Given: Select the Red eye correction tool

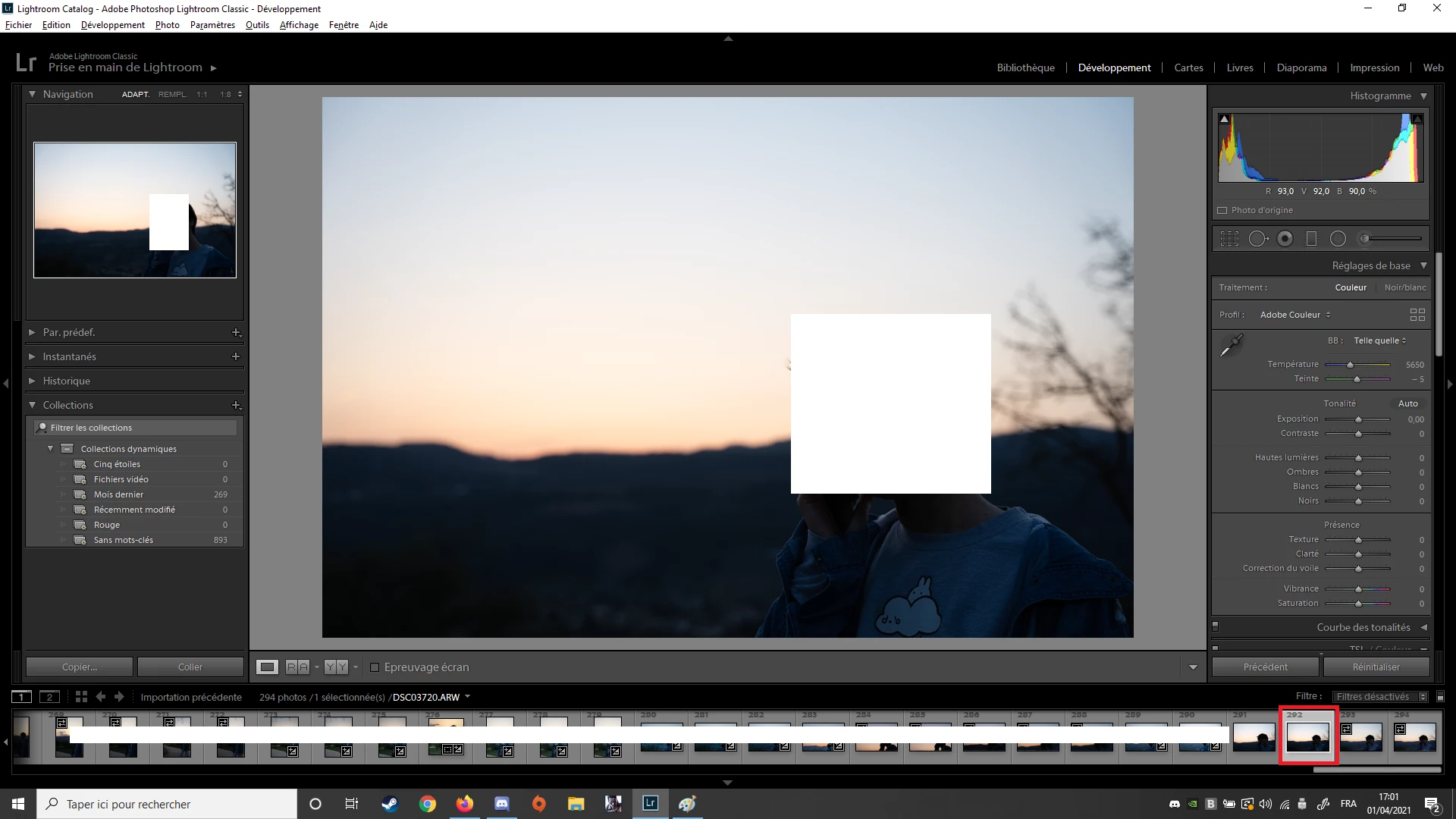Looking at the screenshot, I should [x=1285, y=239].
